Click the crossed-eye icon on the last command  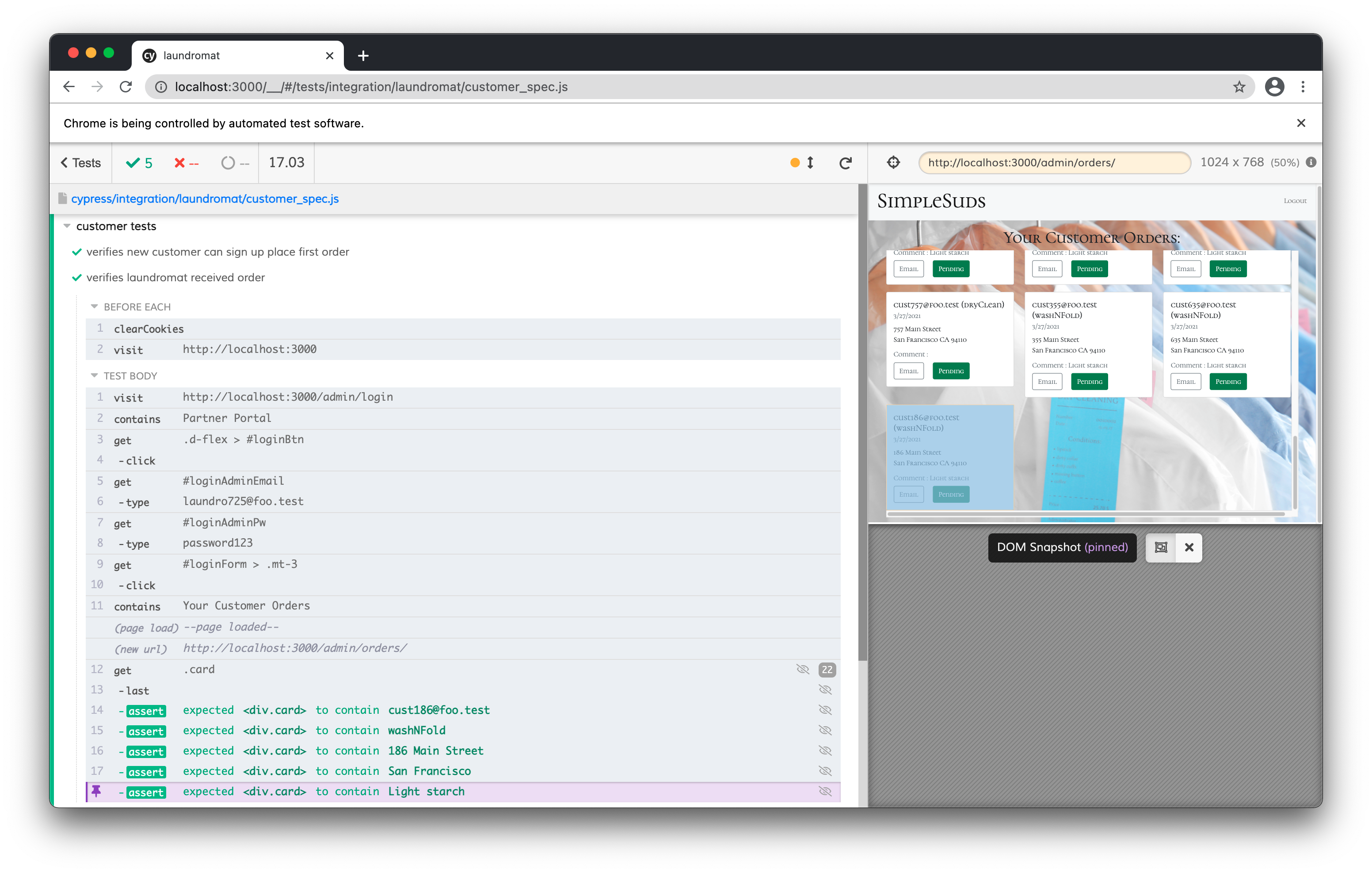826,689
